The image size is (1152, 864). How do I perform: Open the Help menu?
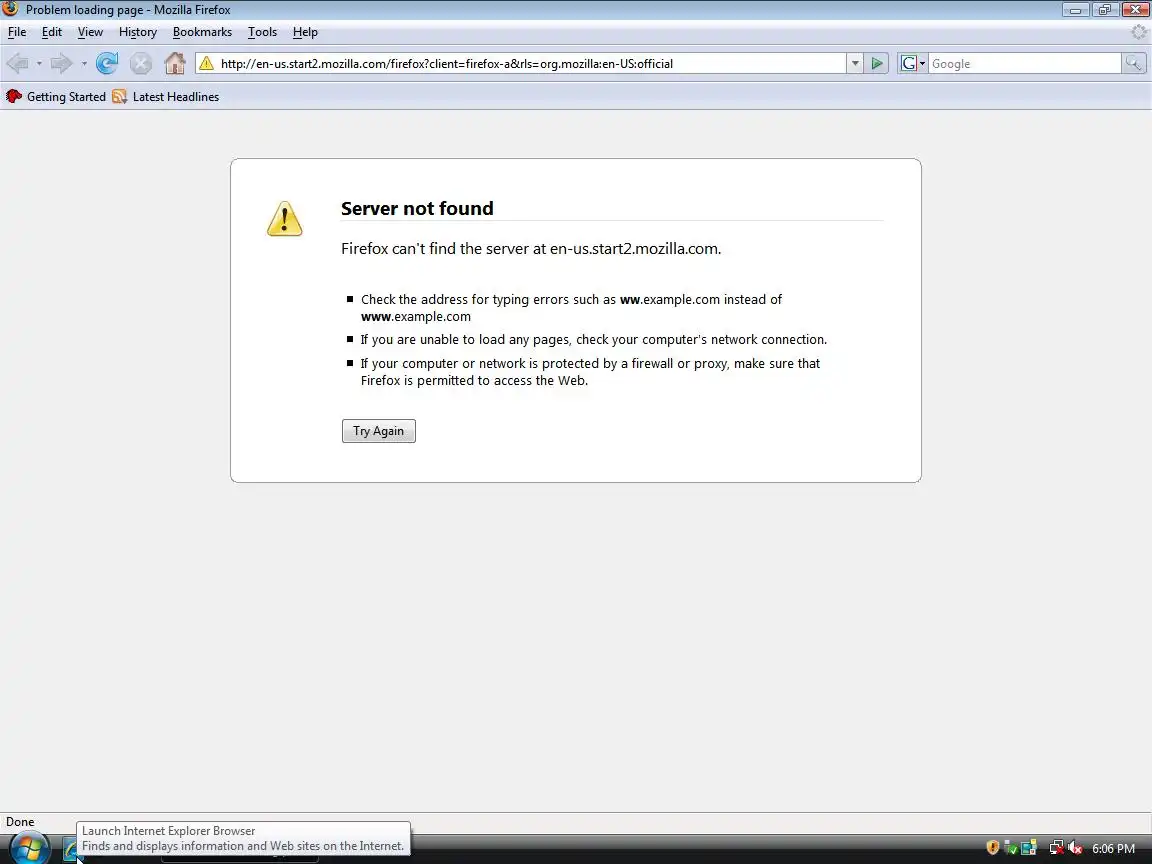click(x=305, y=32)
